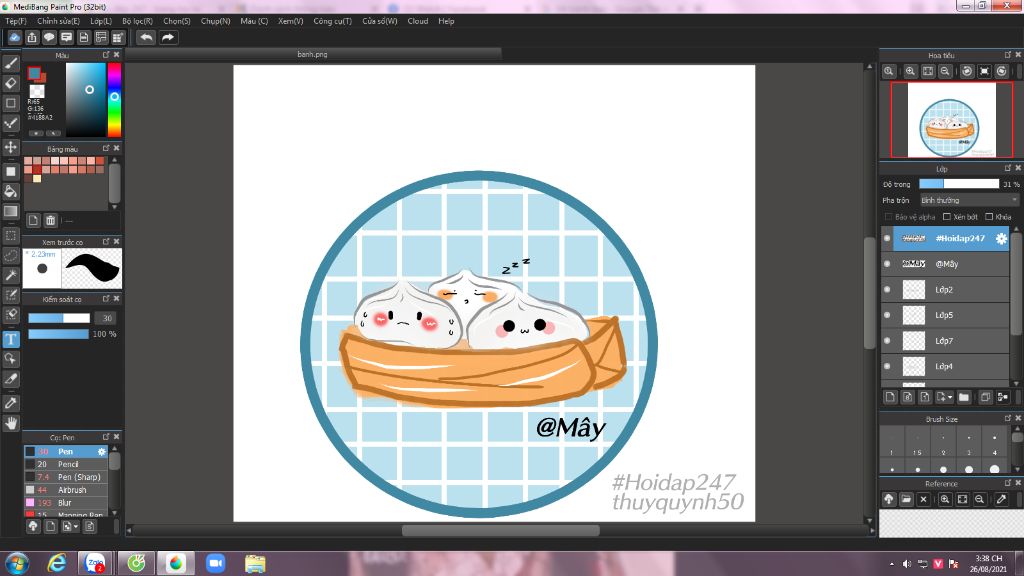The height and width of the screenshot is (576, 1024).
Task: Hide the Lớp4 layer
Action: click(x=887, y=366)
